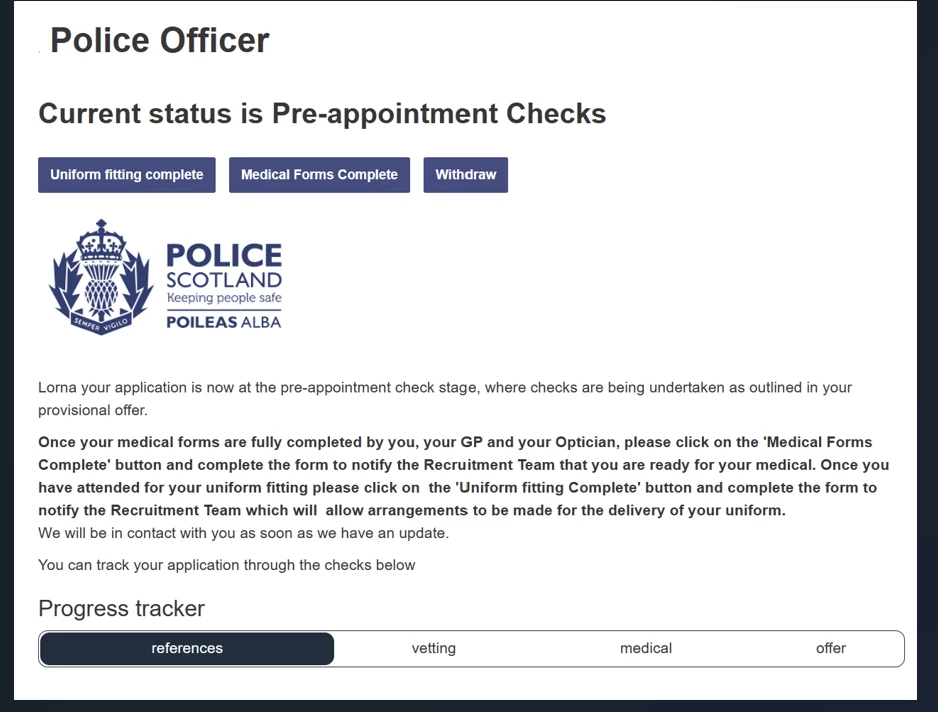Click the crown atop the police crest

(100, 238)
